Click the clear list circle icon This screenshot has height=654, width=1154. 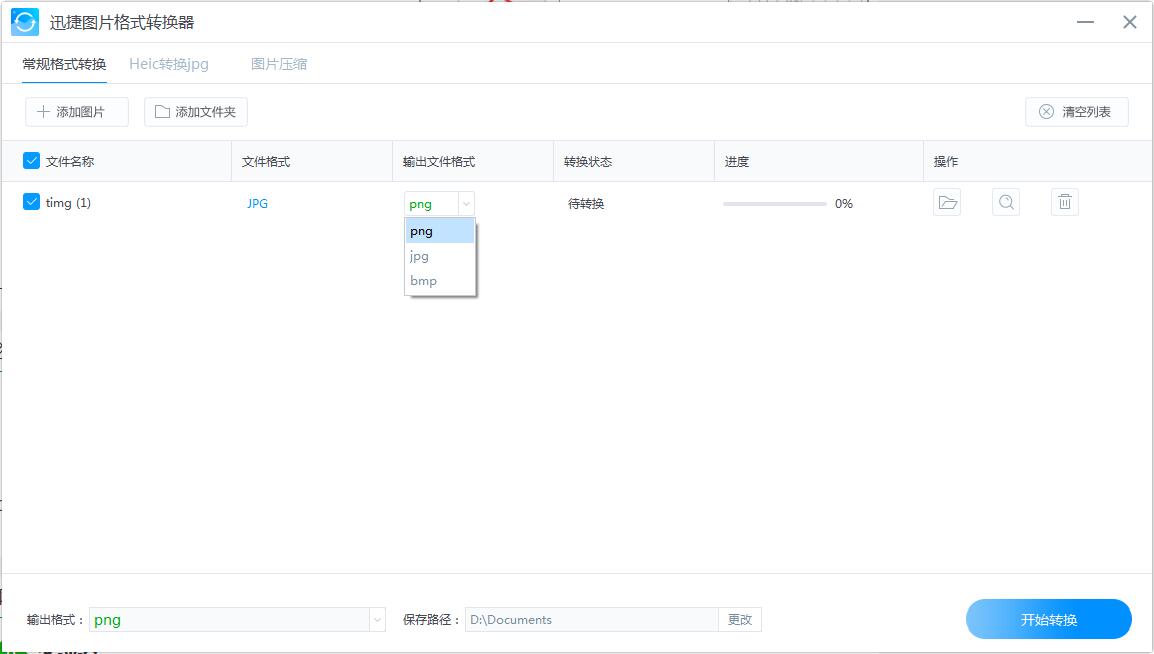click(x=1046, y=111)
